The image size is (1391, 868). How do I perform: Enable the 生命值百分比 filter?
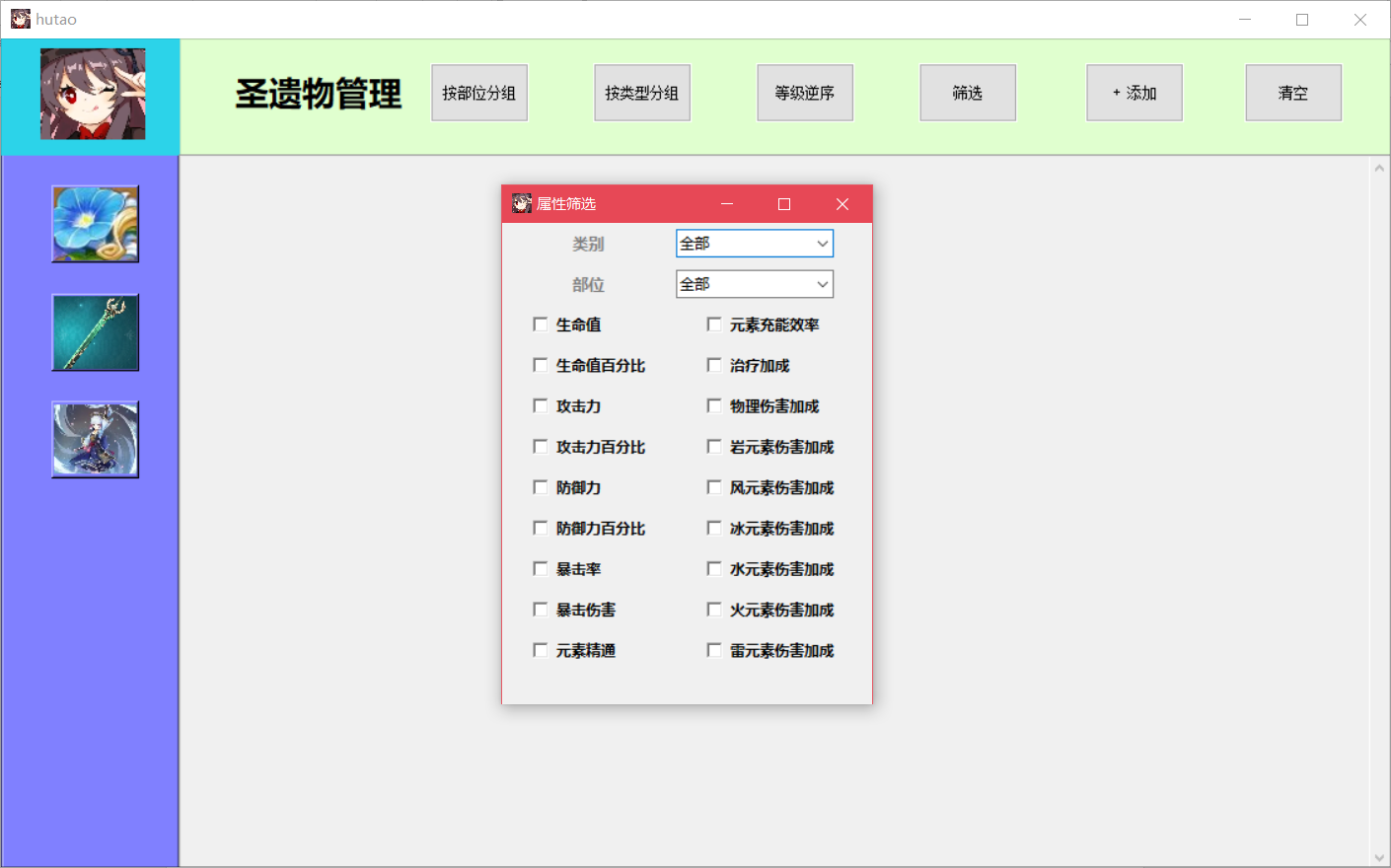(x=540, y=365)
